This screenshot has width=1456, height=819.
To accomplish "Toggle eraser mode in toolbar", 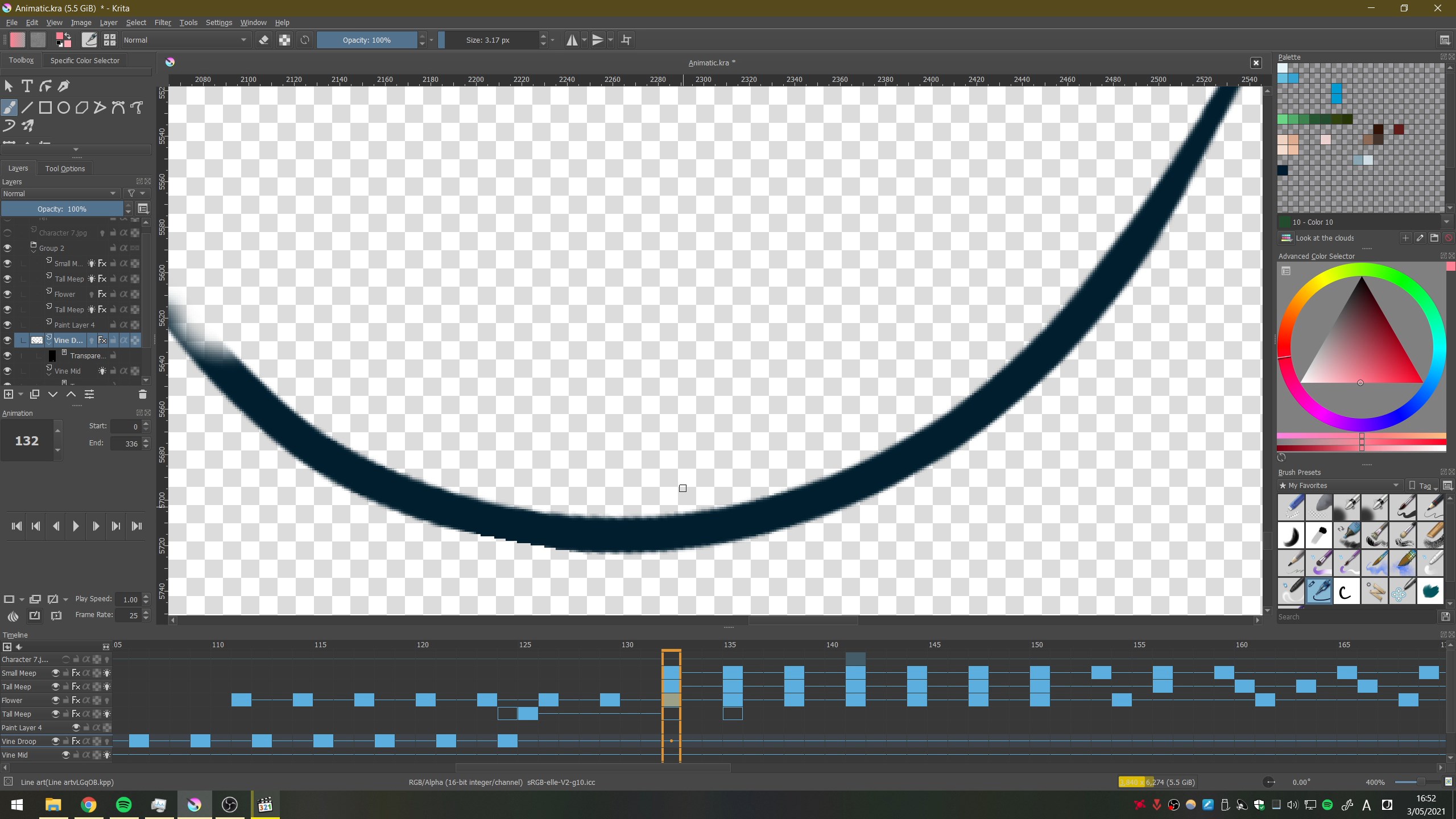I will tap(263, 40).
